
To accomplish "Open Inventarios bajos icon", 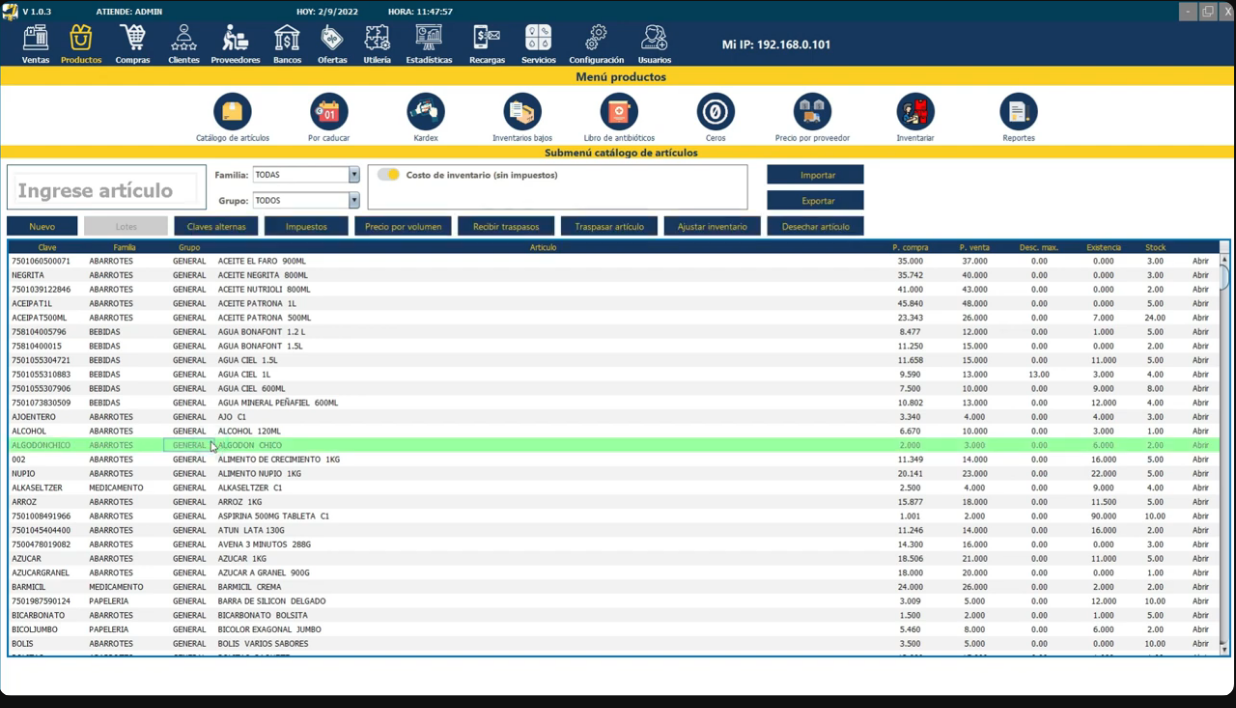I will 522,111.
